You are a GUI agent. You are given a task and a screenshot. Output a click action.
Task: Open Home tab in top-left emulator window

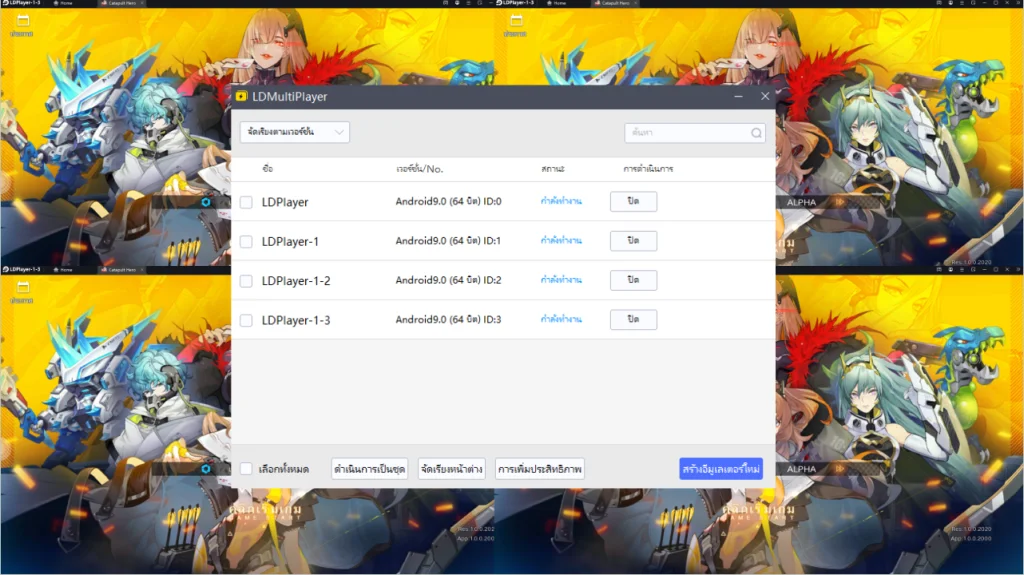(64, 3)
